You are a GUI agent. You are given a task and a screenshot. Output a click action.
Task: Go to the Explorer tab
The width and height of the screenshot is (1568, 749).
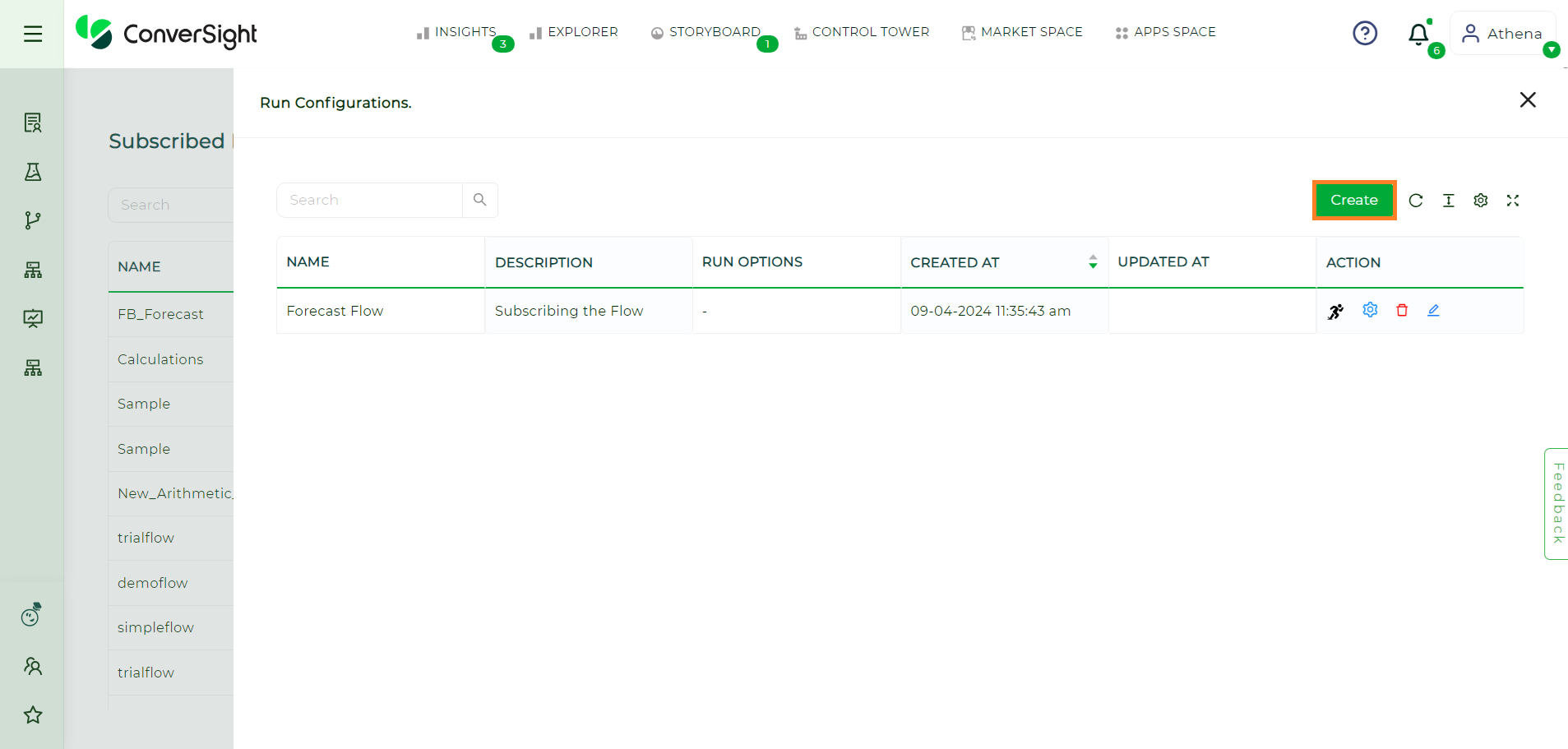point(574,32)
